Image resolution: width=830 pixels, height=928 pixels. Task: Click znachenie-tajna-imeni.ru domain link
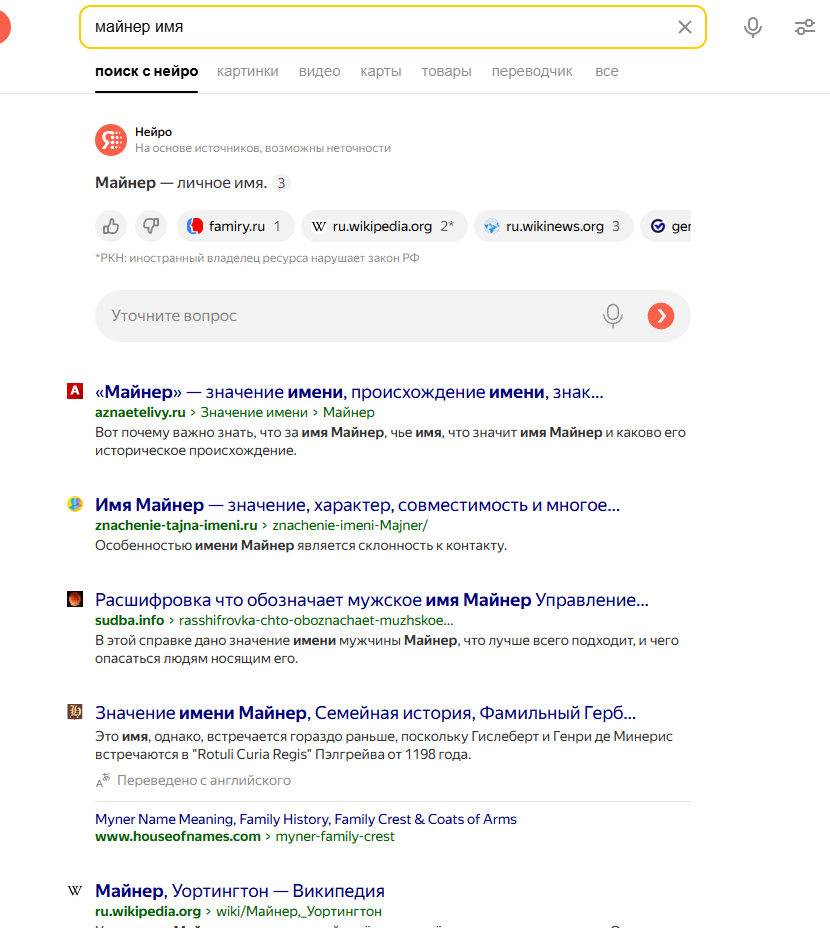tap(176, 526)
